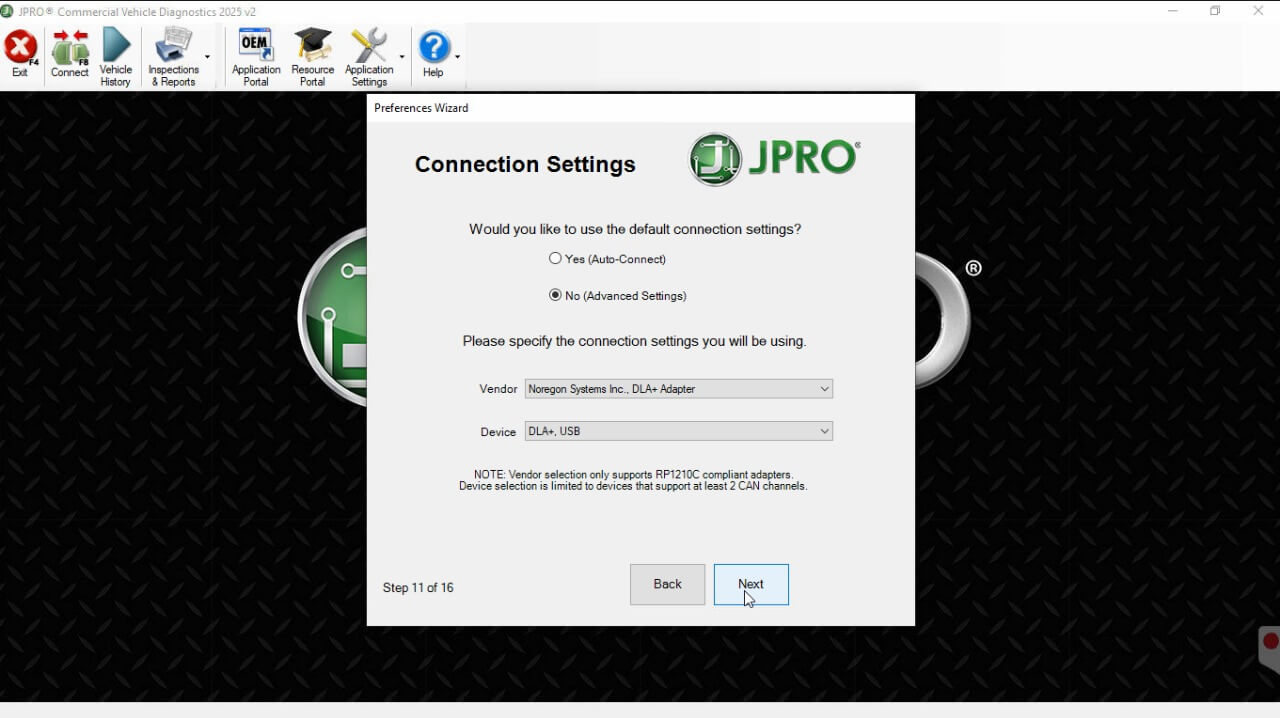Image resolution: width=1280 pixels, height=718 pixels.
Task: Click the Back button
Action: click(x=667, y=584)
